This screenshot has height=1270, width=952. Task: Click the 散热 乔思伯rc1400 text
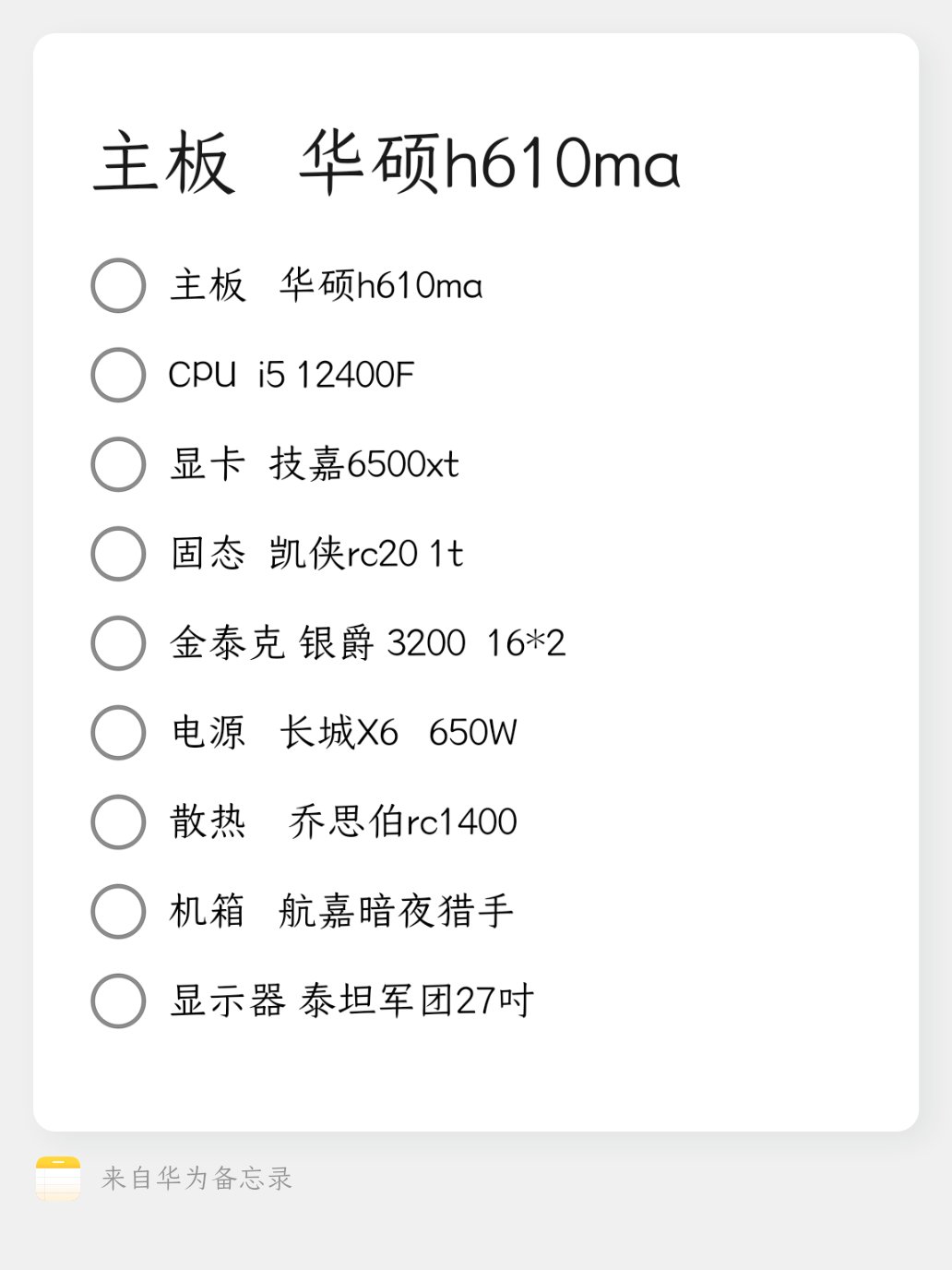[344, 822]
